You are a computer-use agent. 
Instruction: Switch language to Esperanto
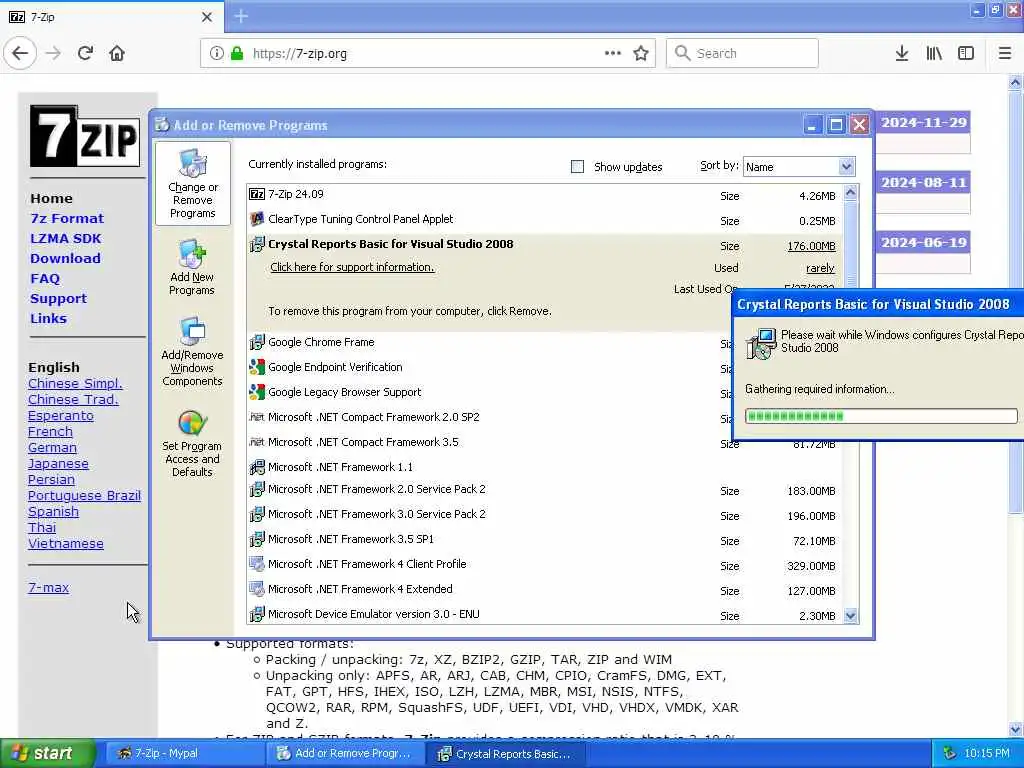click(61, 415)
